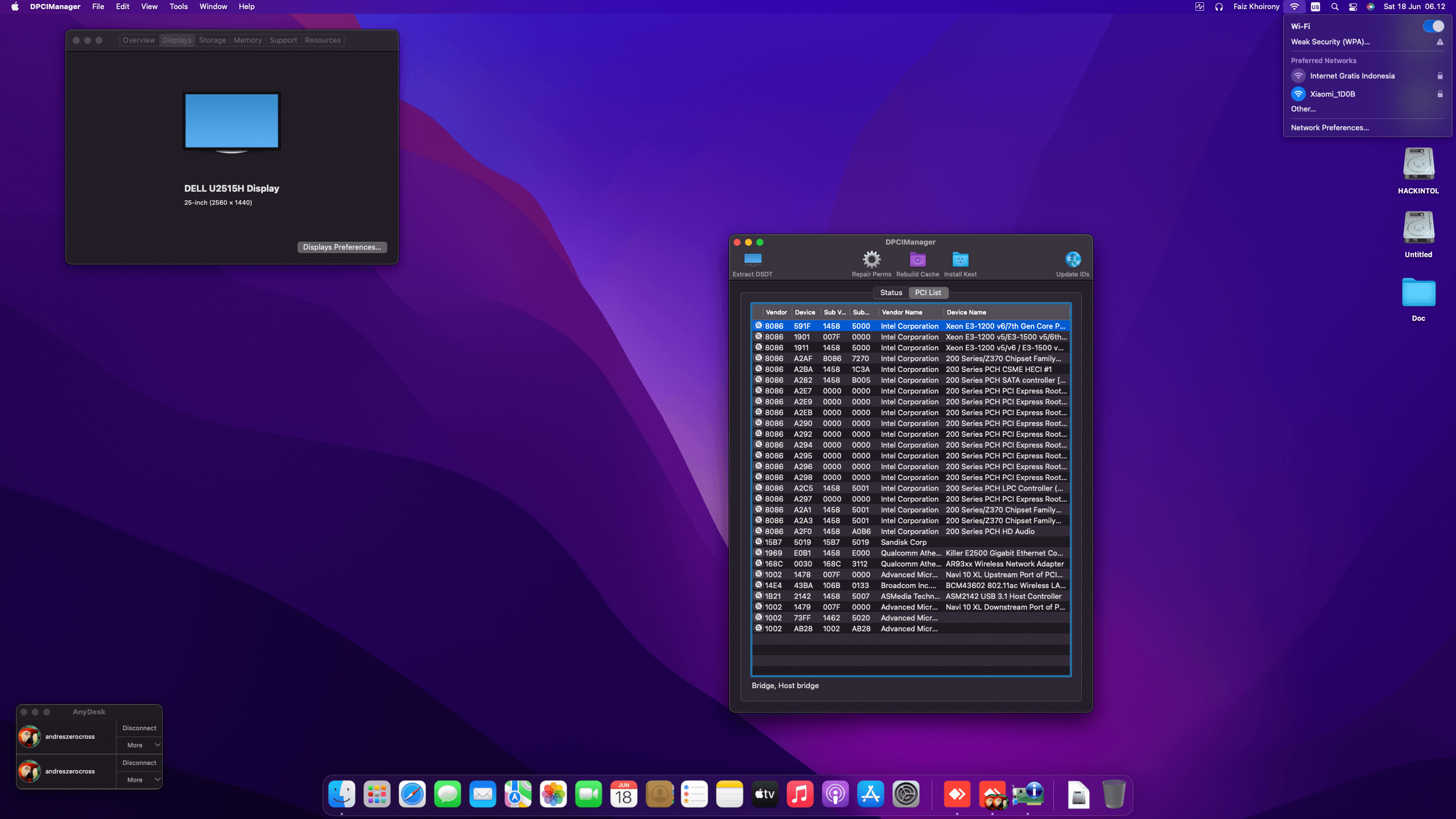Open Network Preferences... in Wi-Fi menu
The height and width of the screenshot is (819, 1456).
1330,127
